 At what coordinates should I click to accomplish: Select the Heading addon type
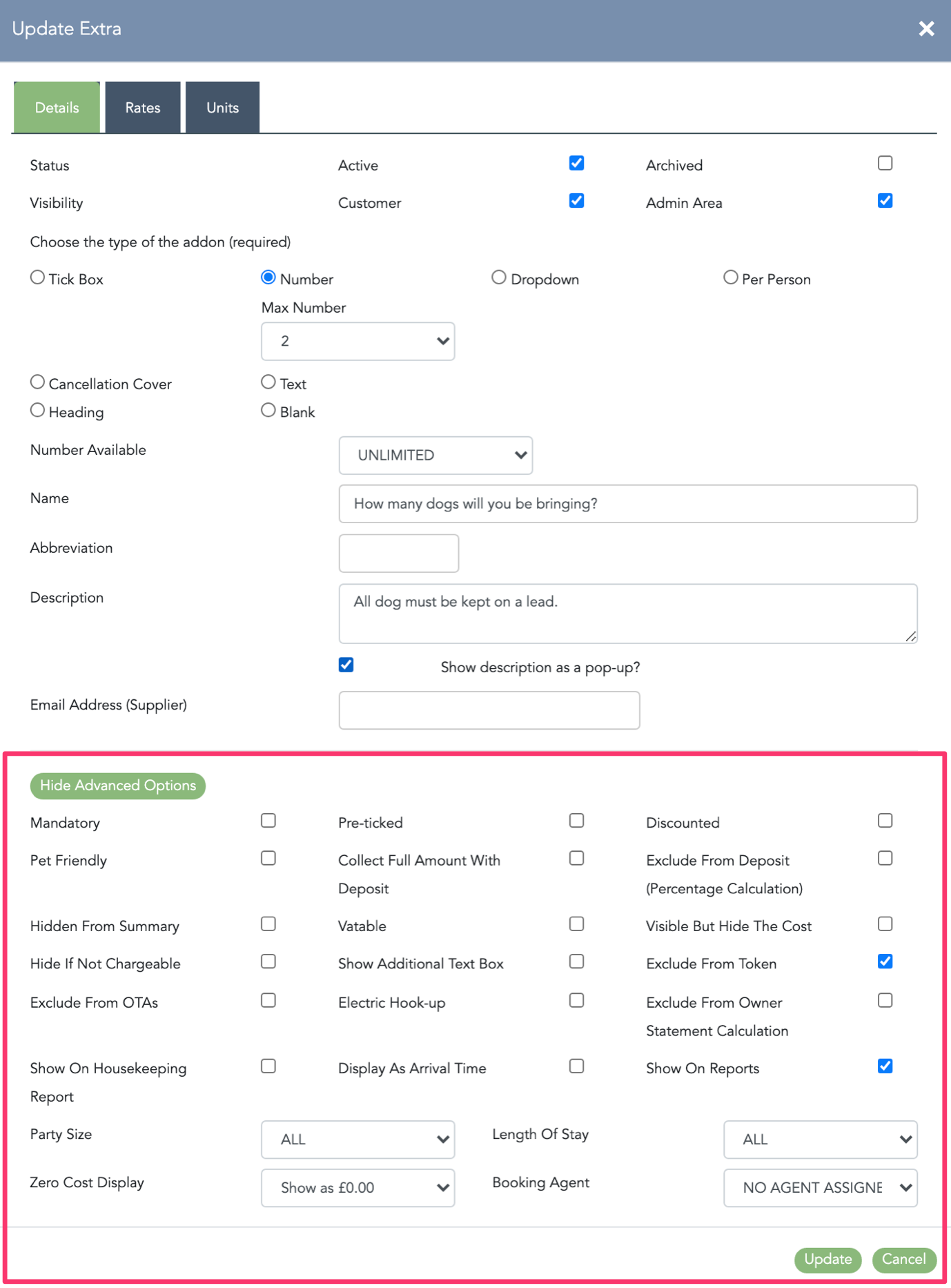(37, 410)
